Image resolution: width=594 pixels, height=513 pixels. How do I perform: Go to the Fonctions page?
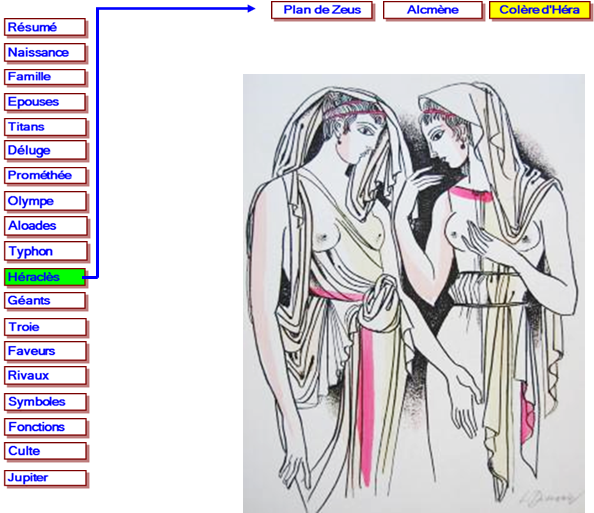45,427
